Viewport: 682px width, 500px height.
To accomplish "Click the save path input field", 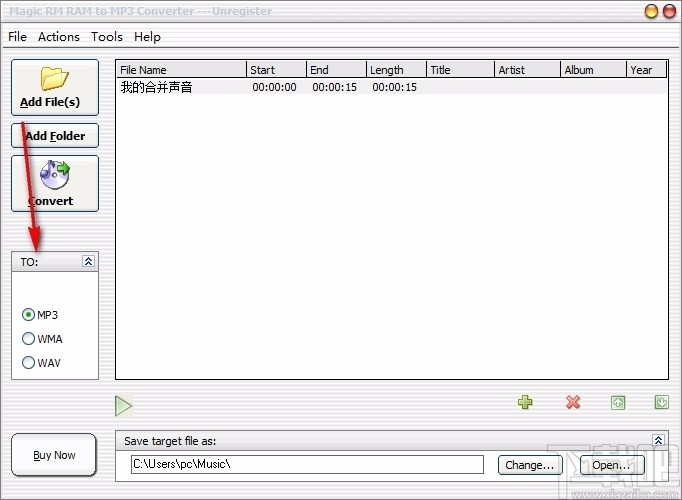I will [307, 464].
